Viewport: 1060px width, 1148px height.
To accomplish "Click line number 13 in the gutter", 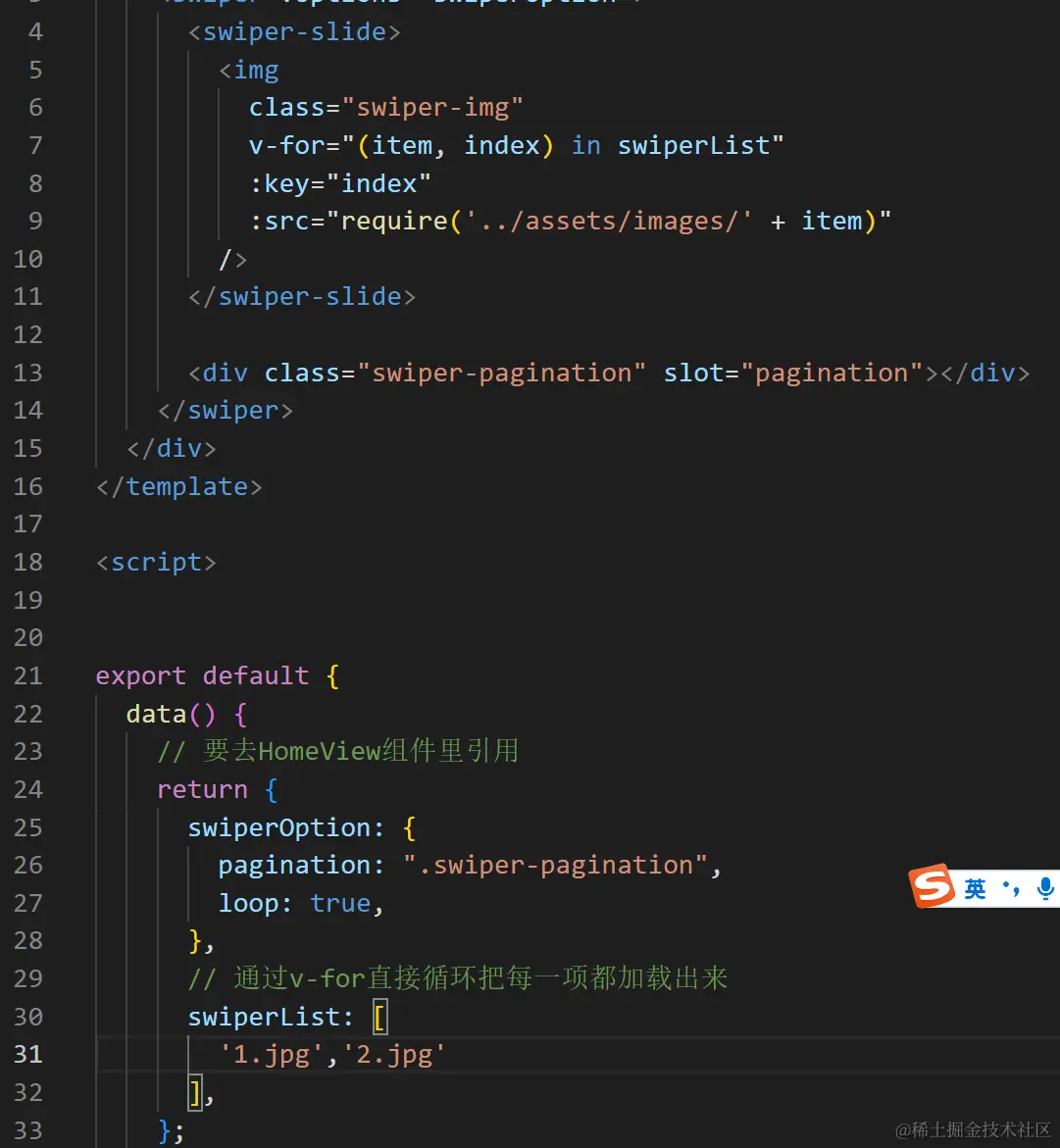I will click(27, 373).
